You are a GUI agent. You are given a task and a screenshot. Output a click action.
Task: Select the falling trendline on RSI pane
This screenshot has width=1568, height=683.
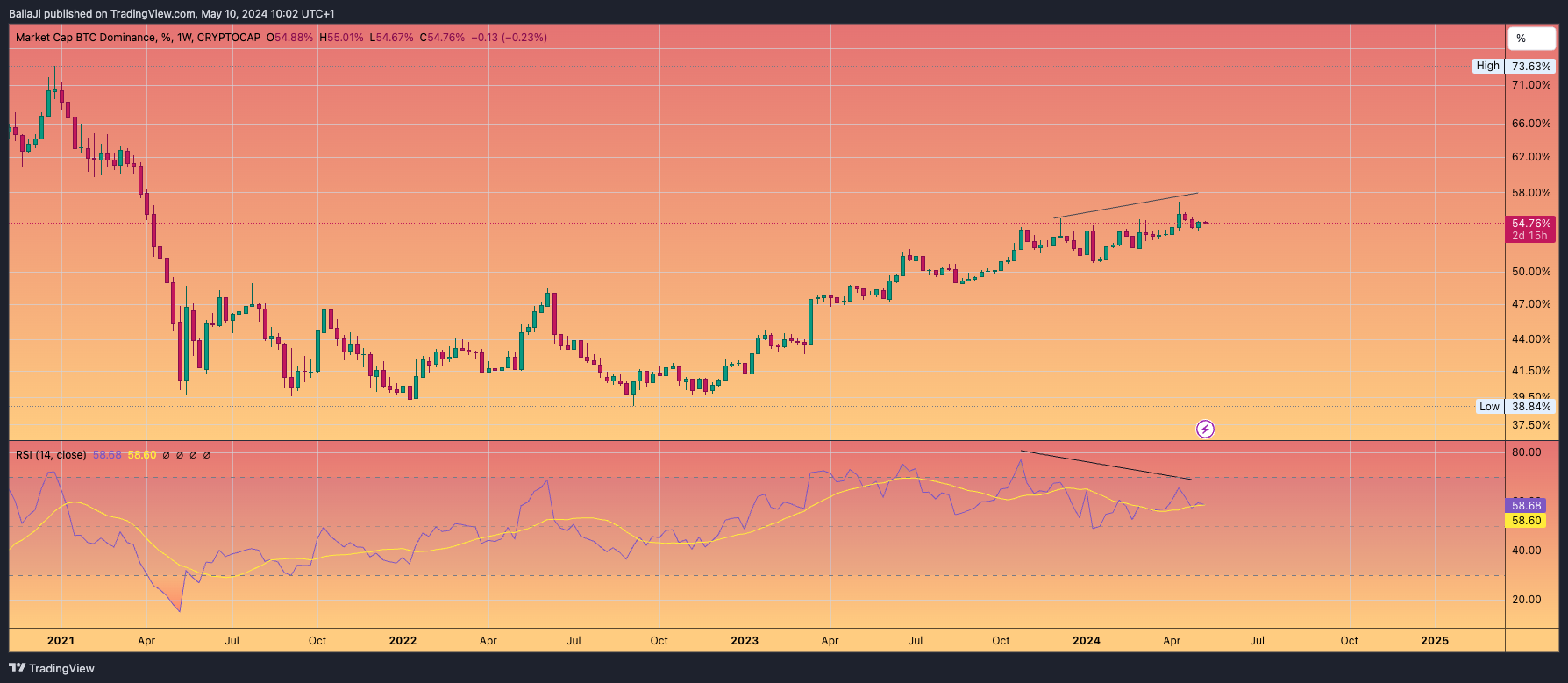pyautogui.click(x=1106, y=466)
